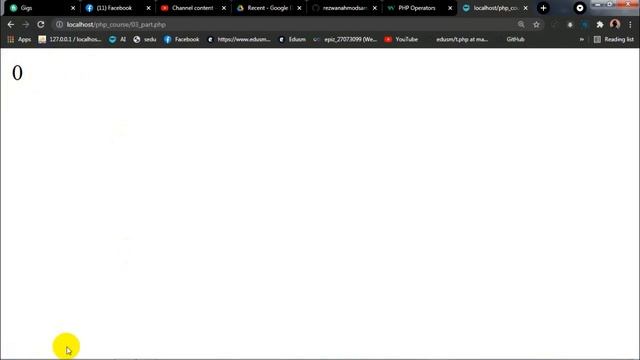Open the Reading list

[614, 40]
